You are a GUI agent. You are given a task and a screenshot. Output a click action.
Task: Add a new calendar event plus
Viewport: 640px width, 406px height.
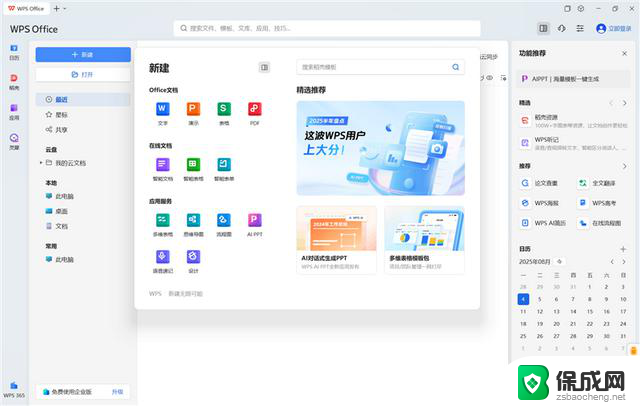623,249
